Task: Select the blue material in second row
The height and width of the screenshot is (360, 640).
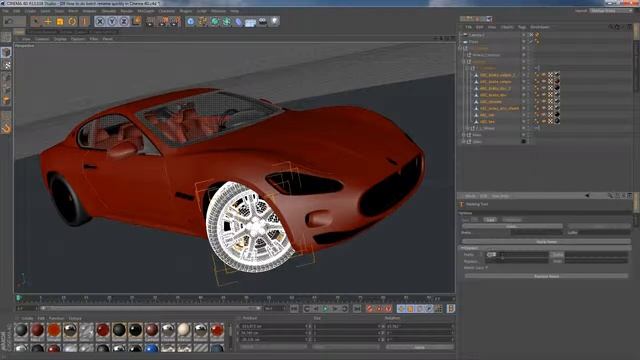Action: point(151,348)
